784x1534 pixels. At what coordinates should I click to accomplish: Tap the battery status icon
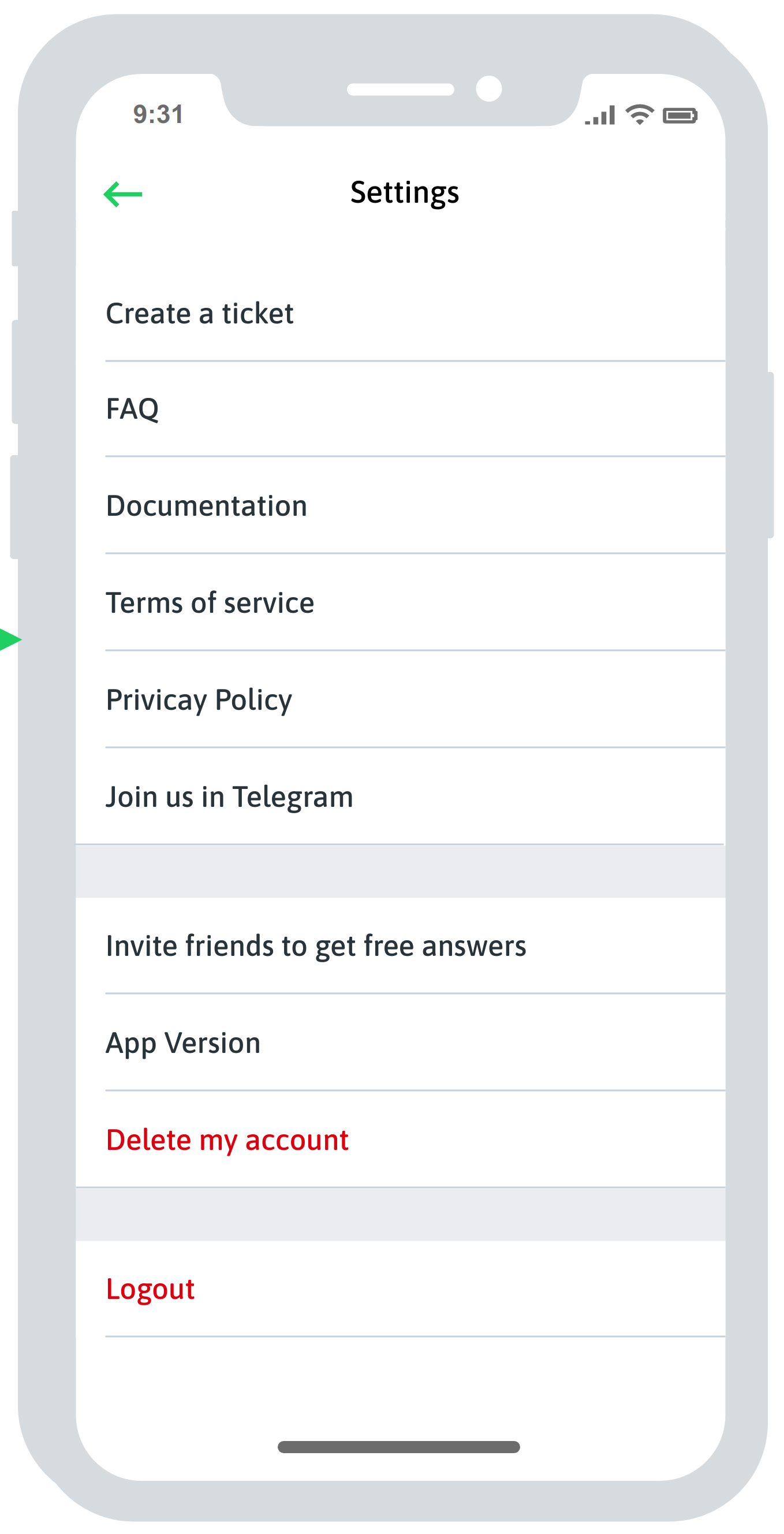click(x=680, y=115)
